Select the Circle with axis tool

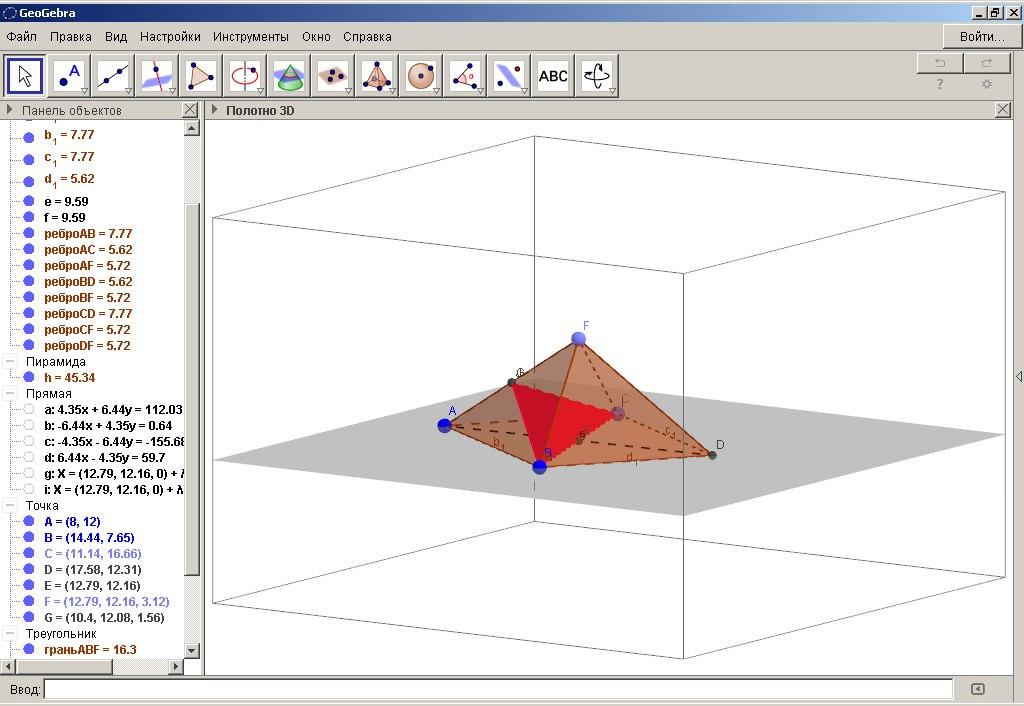tap(245, 76)
